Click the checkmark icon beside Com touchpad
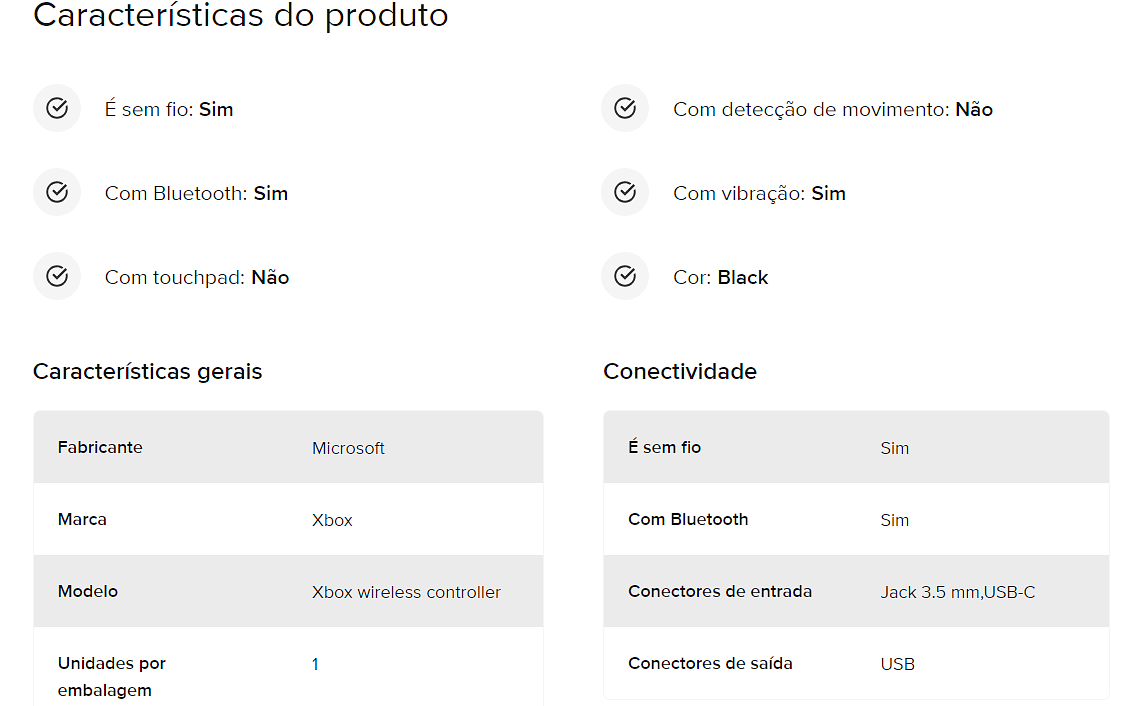Screen dimensions: 1145x706 pyautogui.click(x=57, y=276)
